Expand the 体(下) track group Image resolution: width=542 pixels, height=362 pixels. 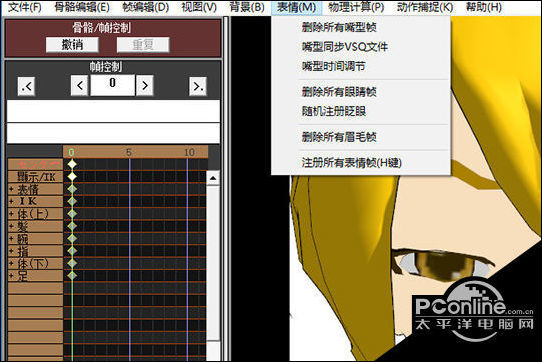[11, 263]
